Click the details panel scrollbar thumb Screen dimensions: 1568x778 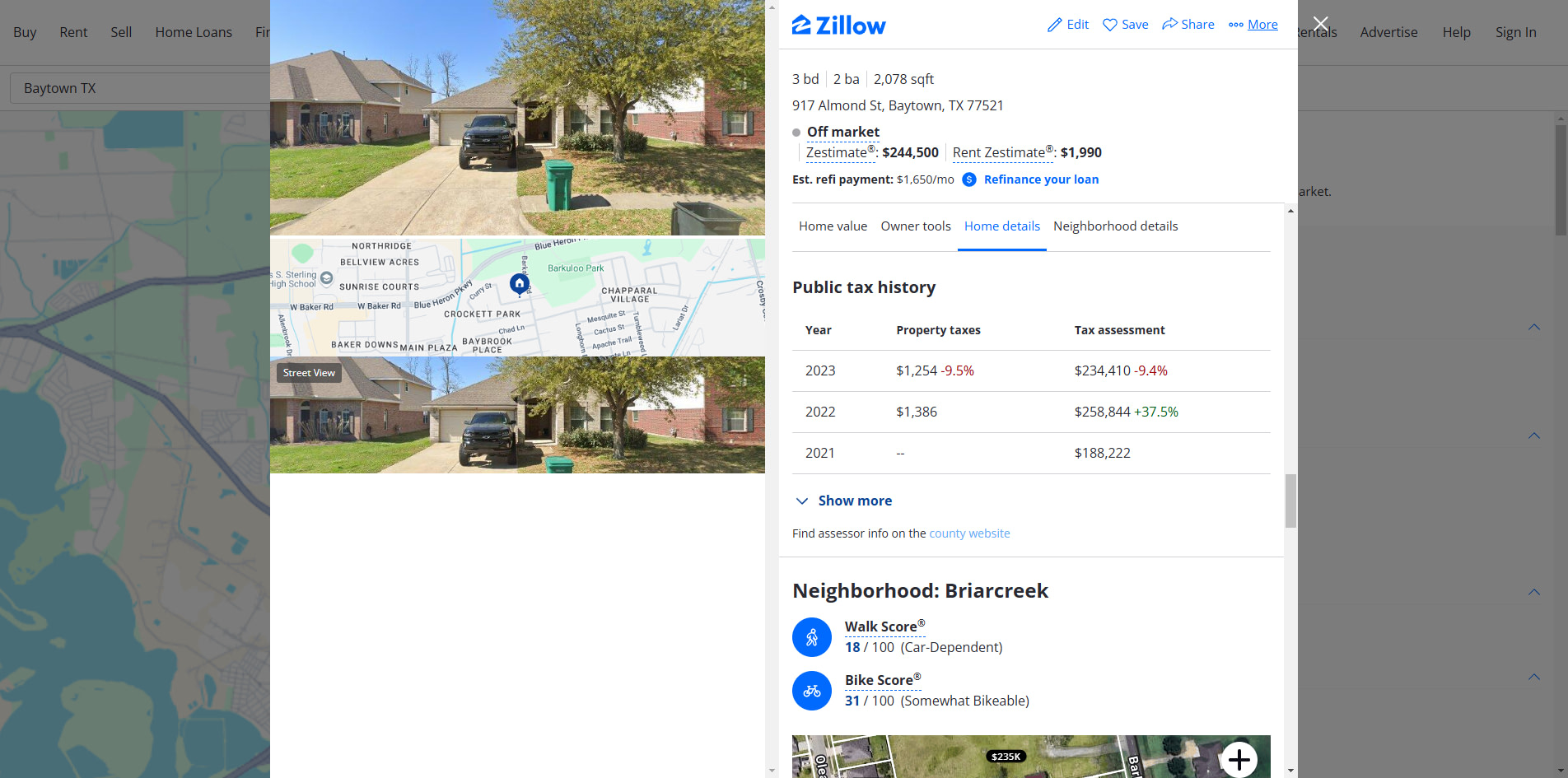click(1290, 501)
